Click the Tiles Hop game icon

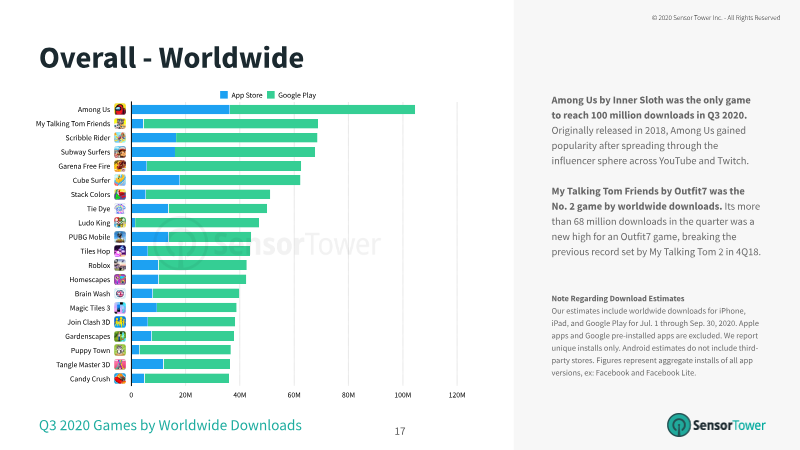[x=120, y=251]
